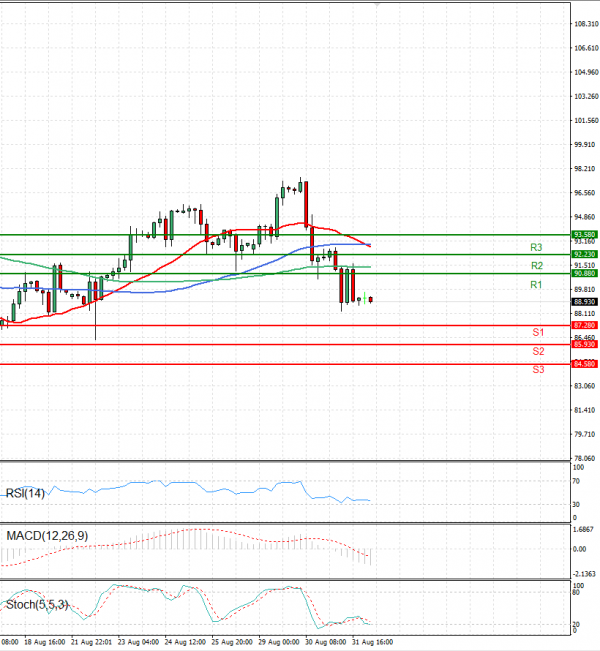Screen dimensions: 600x651
Task: Click the 94.860 price axis value
Action: pos(585,217)
